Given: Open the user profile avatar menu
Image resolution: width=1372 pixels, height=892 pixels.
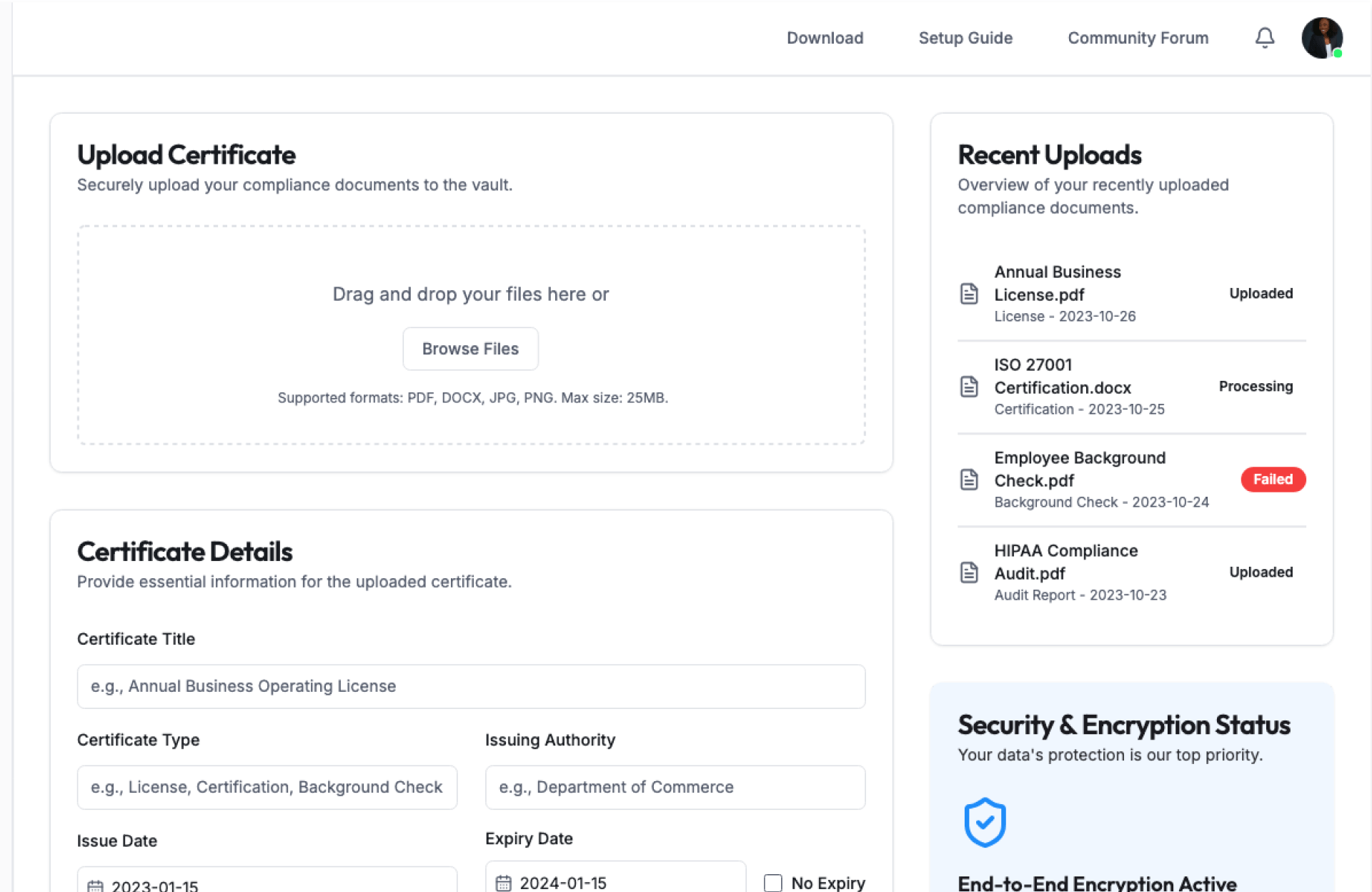Looking at the screenshot, I should tap(1321, 38).
